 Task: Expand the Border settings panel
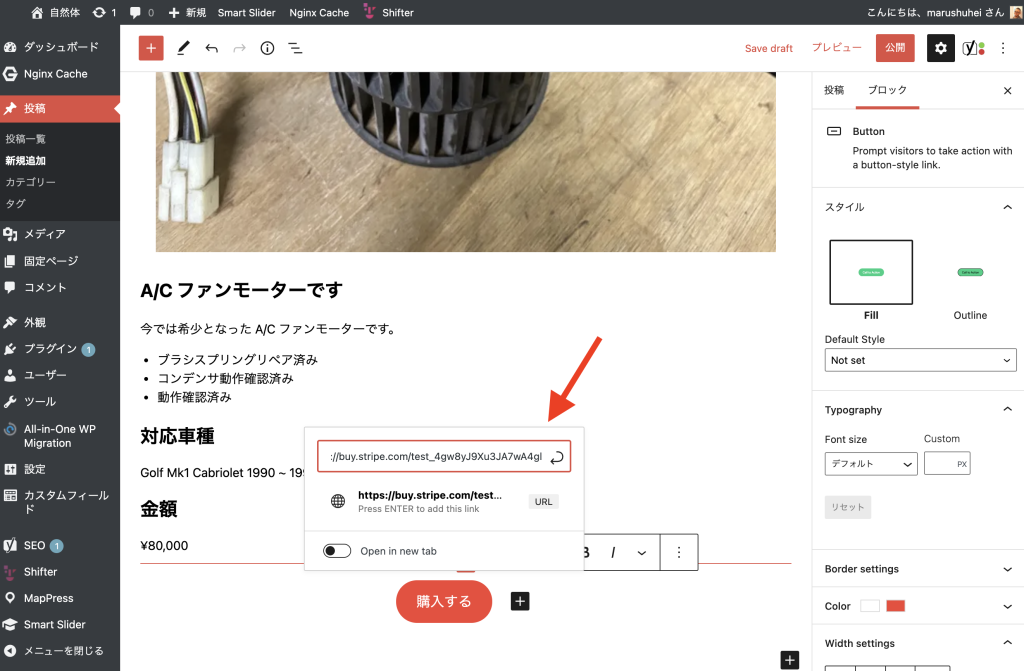[918, 569]
